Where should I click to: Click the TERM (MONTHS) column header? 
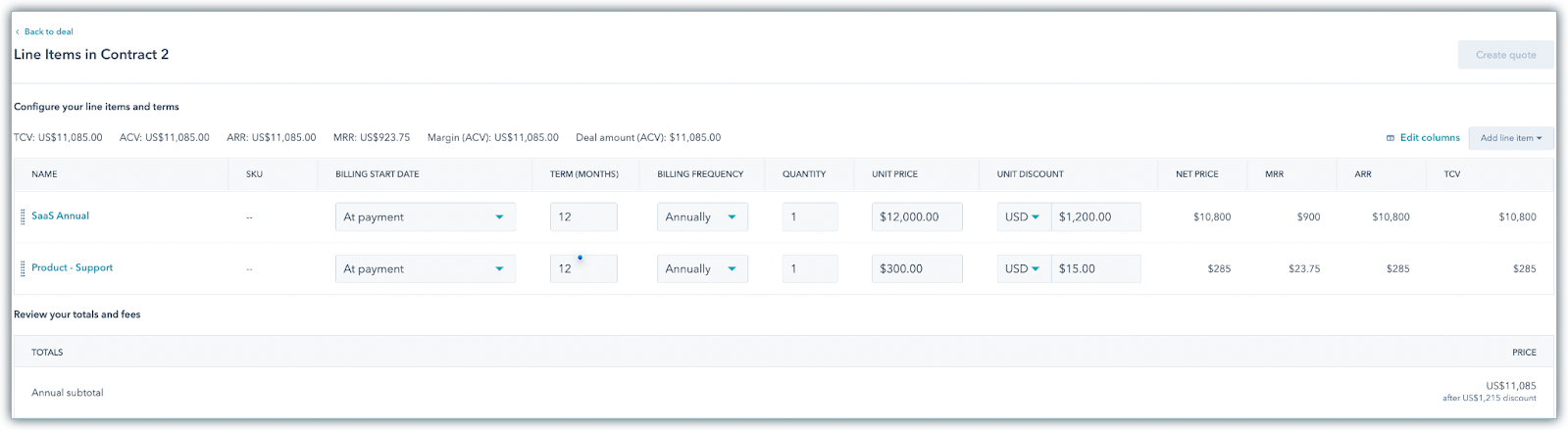pyautogui.click(x=584, y=174)
